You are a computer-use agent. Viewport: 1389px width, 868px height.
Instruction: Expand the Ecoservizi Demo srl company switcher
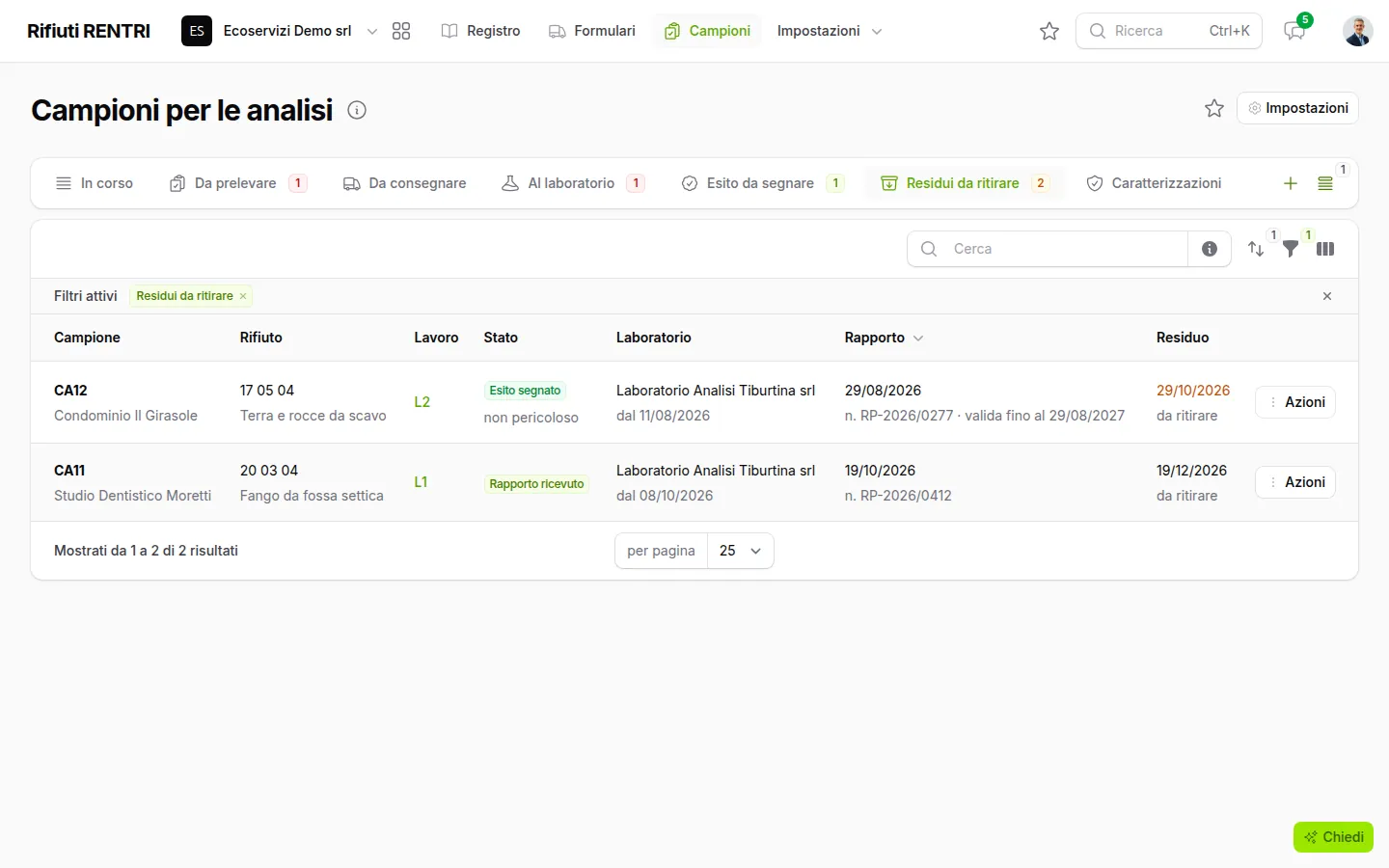tap(280, 31)
